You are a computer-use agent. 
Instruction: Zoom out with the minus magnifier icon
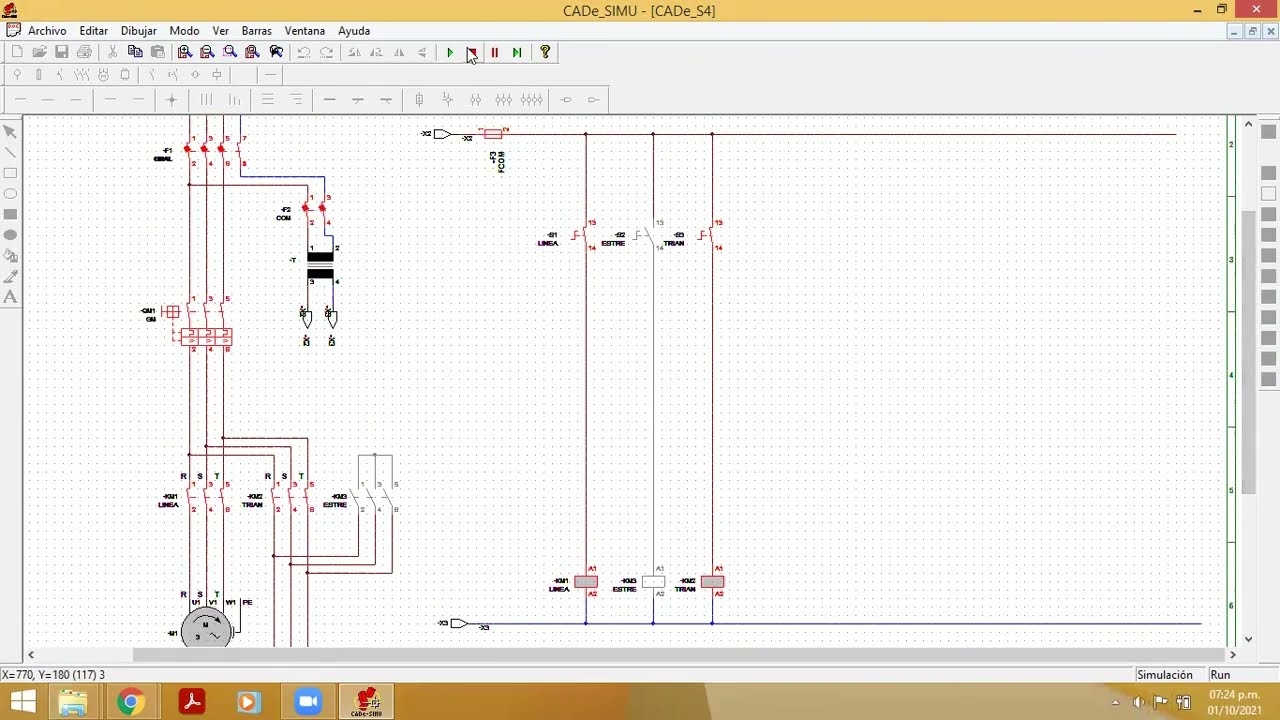(207, 52)
